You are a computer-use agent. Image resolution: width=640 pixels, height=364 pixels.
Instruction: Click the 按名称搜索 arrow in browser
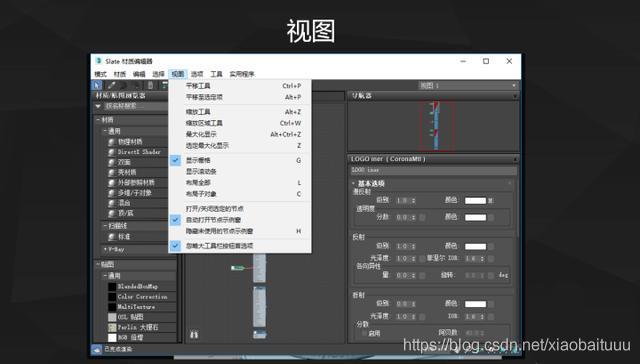point(98,106)
